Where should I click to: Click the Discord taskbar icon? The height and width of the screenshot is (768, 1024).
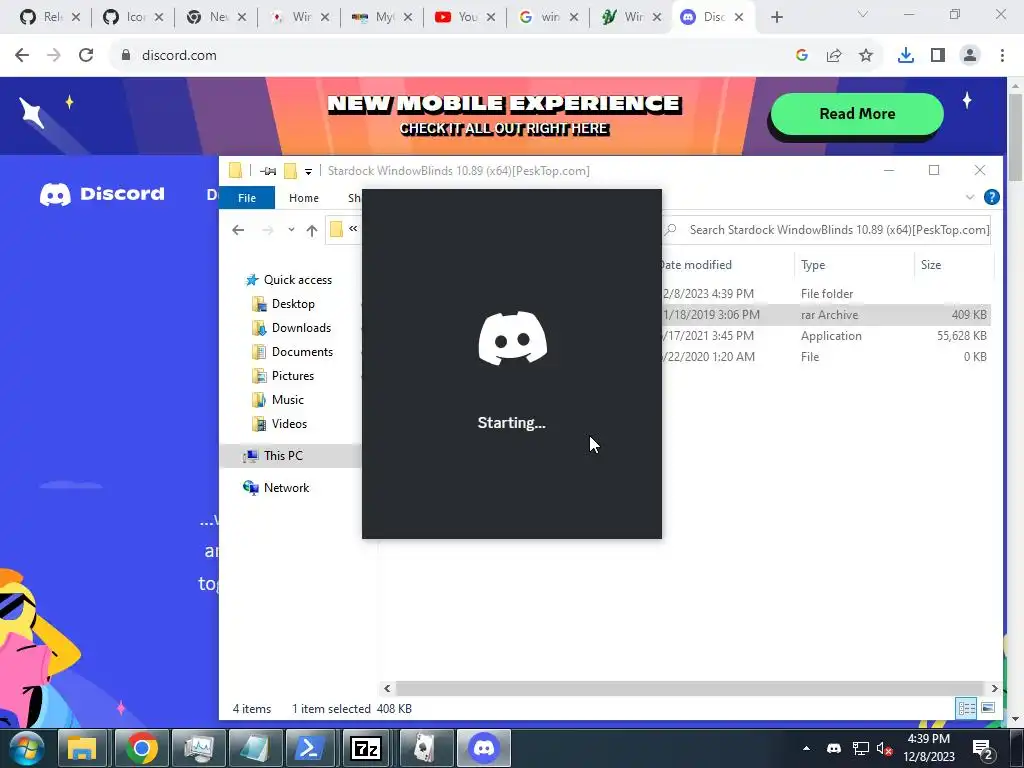coord(483,748)
